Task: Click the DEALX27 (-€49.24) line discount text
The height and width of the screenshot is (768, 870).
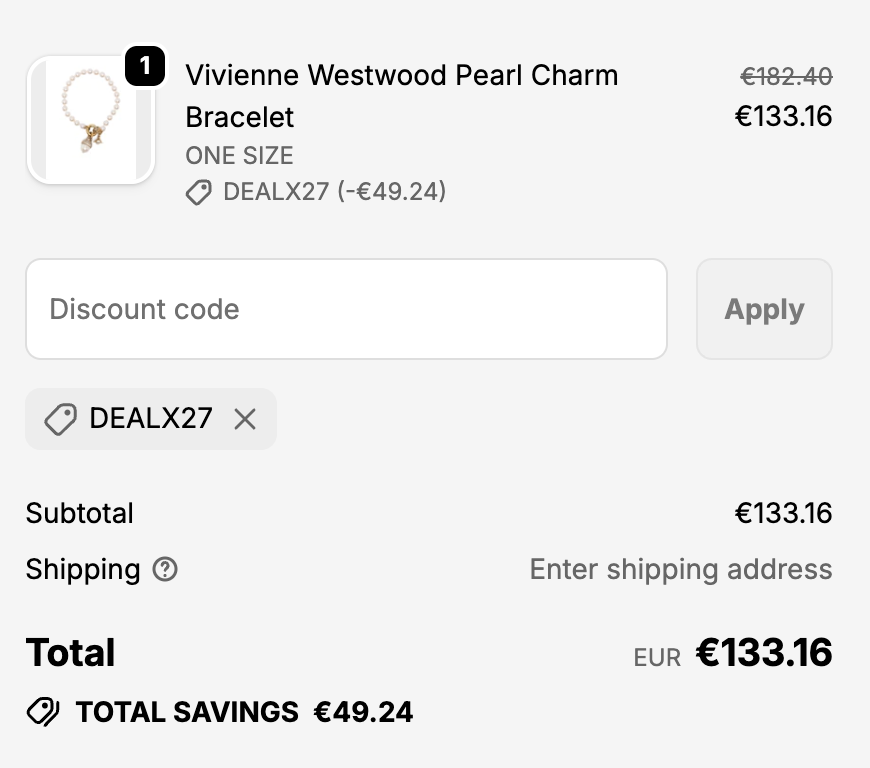Action: pyautogui.click(x=334, y=191)
